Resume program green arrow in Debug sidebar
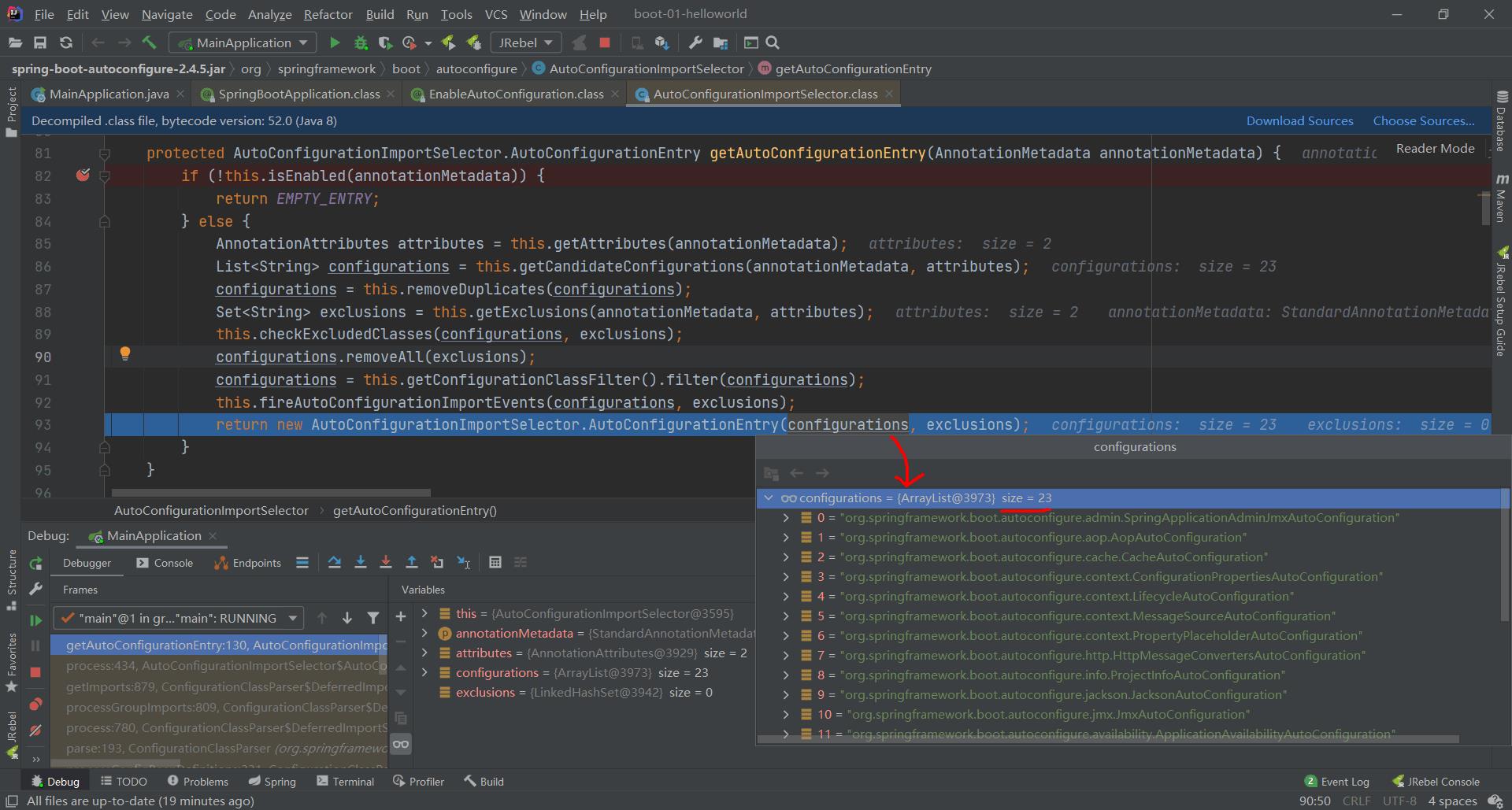This screenshot has width=1512, height=810. 35,620
